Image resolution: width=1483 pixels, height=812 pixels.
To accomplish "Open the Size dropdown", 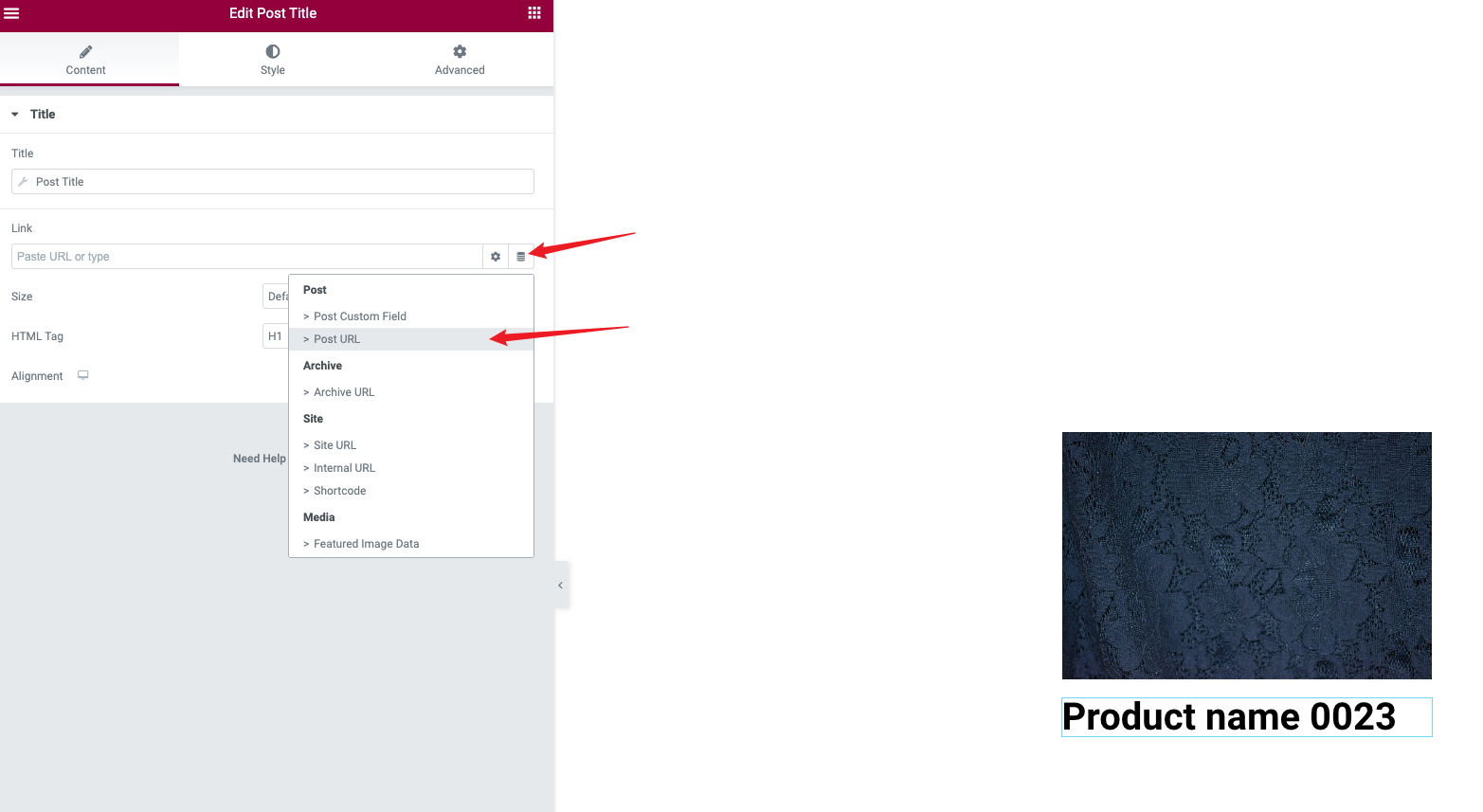I will pos(276,297).
